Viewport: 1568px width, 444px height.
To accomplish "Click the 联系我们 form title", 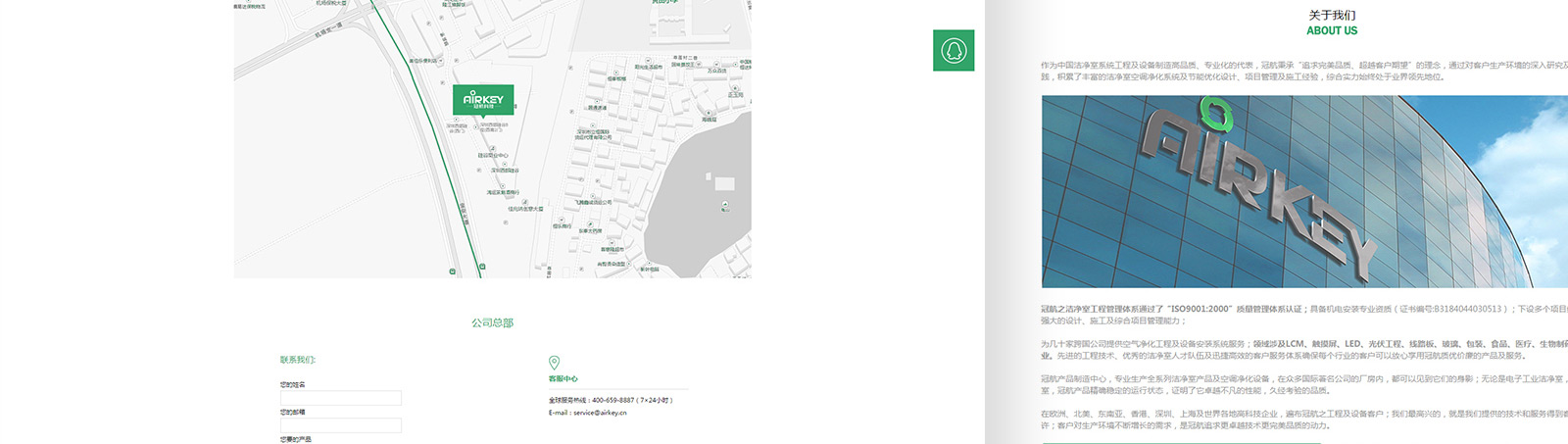I will [298, 360].
